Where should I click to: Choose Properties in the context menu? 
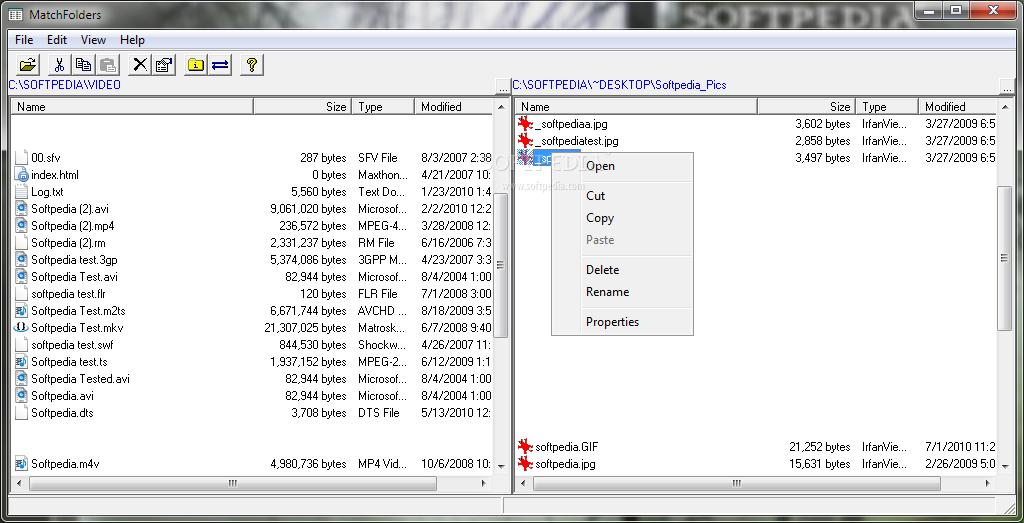622,322
